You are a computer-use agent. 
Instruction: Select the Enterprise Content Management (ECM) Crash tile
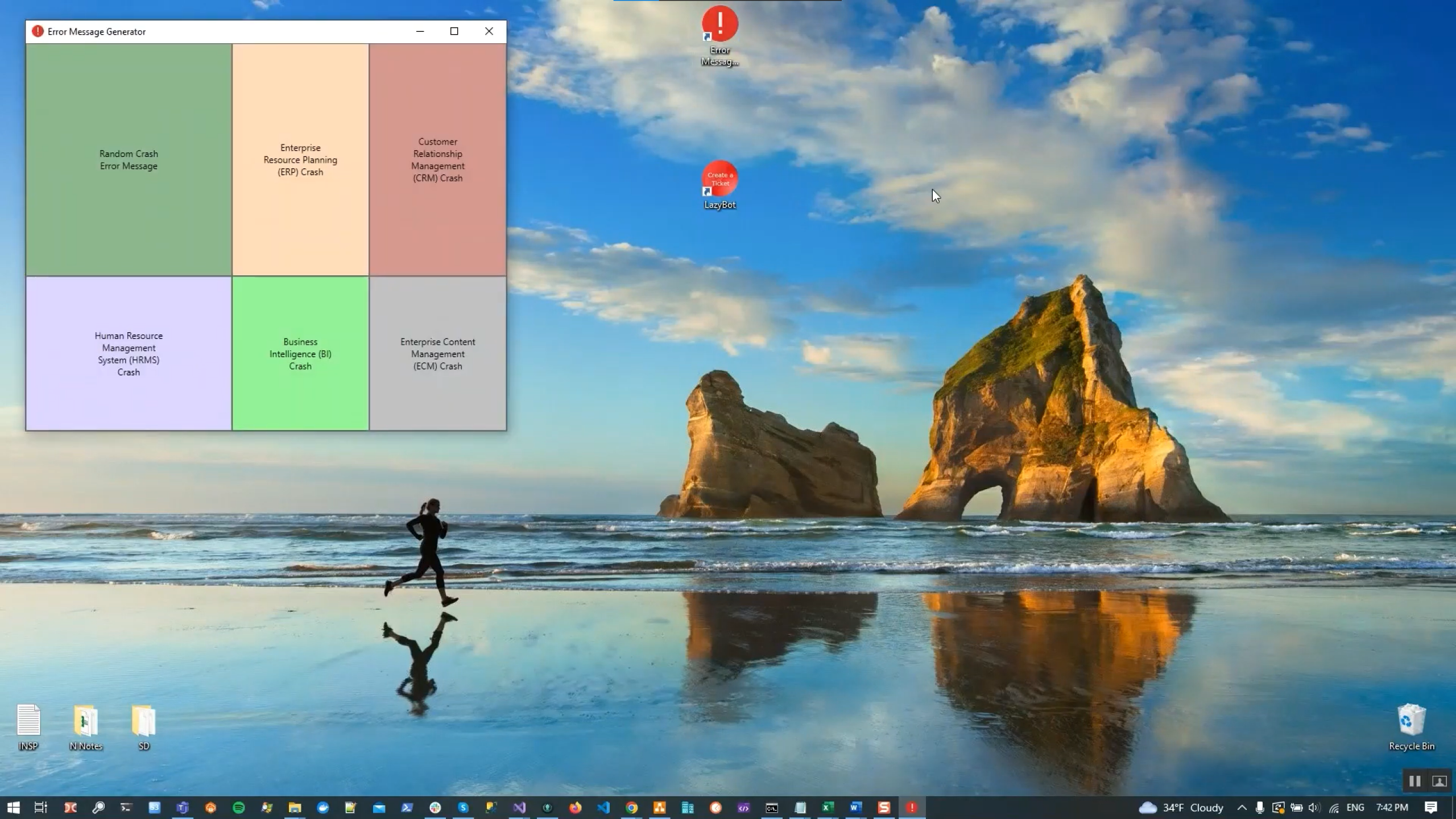(437, 353)
